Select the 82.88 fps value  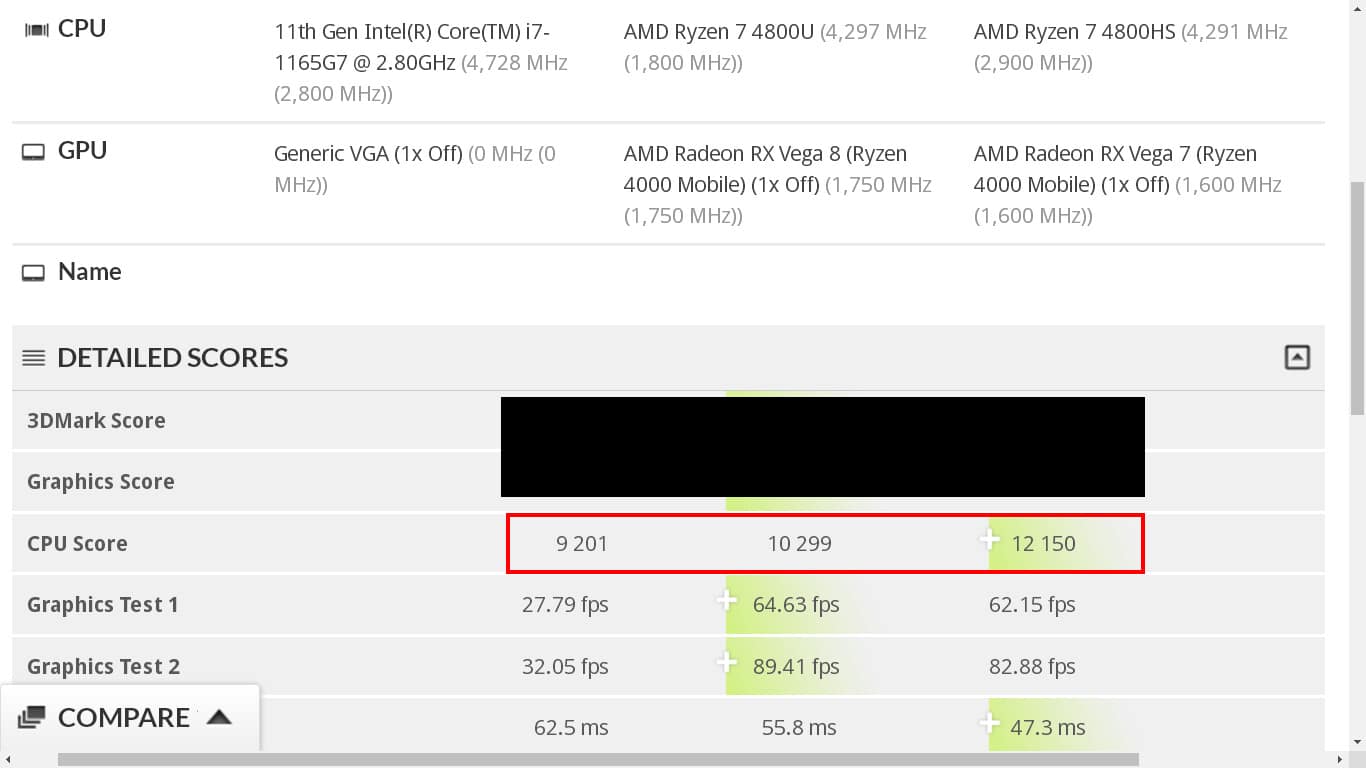(1032, 667)
